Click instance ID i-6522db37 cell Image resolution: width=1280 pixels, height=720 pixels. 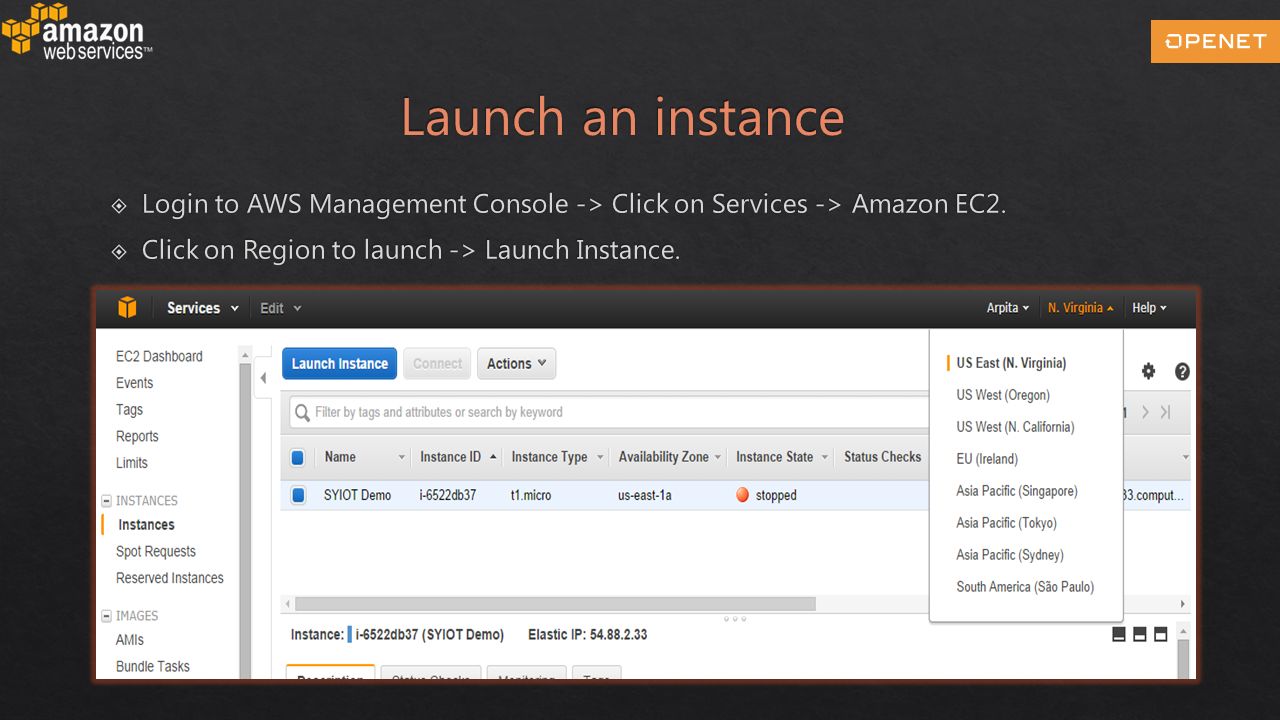click(x=447, y=495)
